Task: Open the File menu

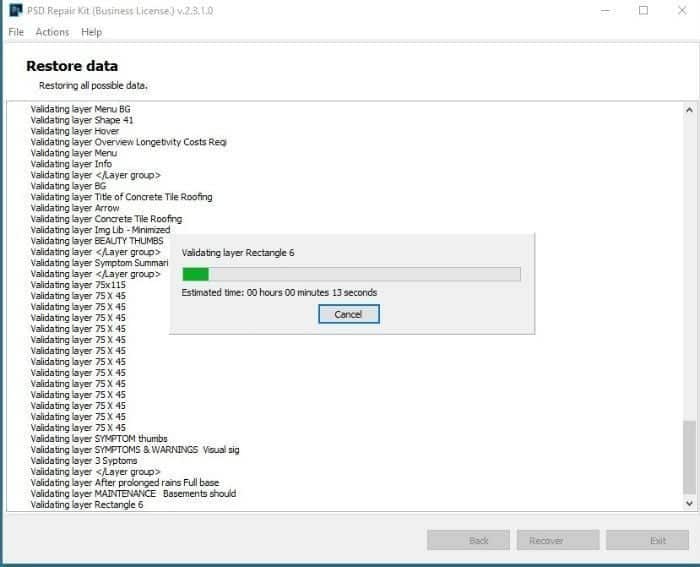Action: tap(16, 32)
